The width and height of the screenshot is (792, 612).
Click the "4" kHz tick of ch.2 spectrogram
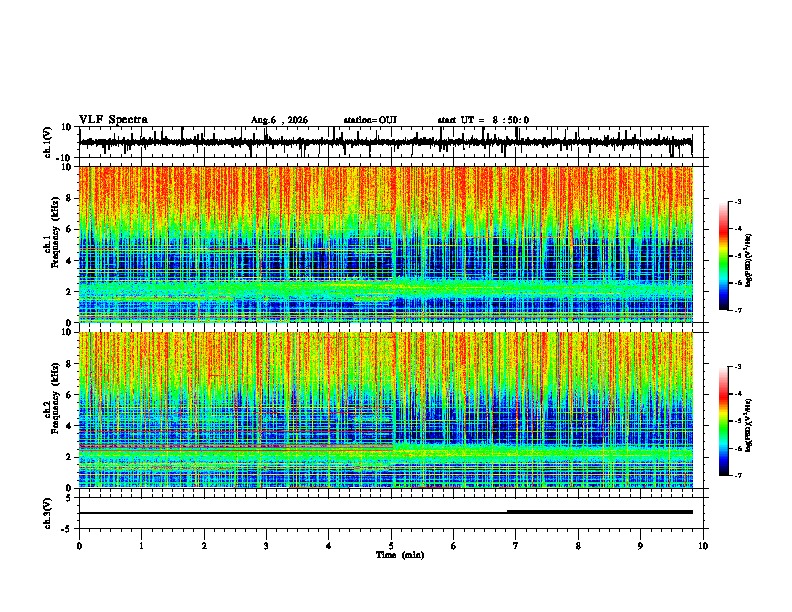[69, 426]
